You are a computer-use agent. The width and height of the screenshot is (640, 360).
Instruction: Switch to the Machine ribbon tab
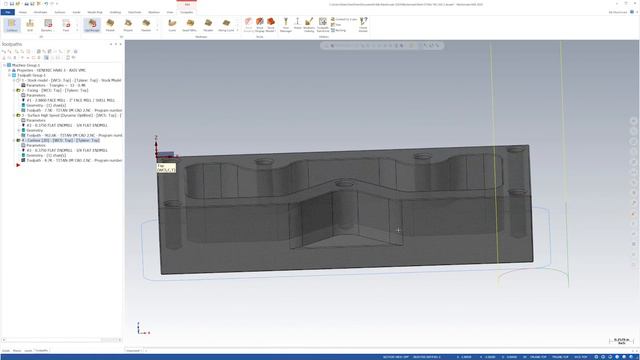pyautogui.click(x=154, y=12)
